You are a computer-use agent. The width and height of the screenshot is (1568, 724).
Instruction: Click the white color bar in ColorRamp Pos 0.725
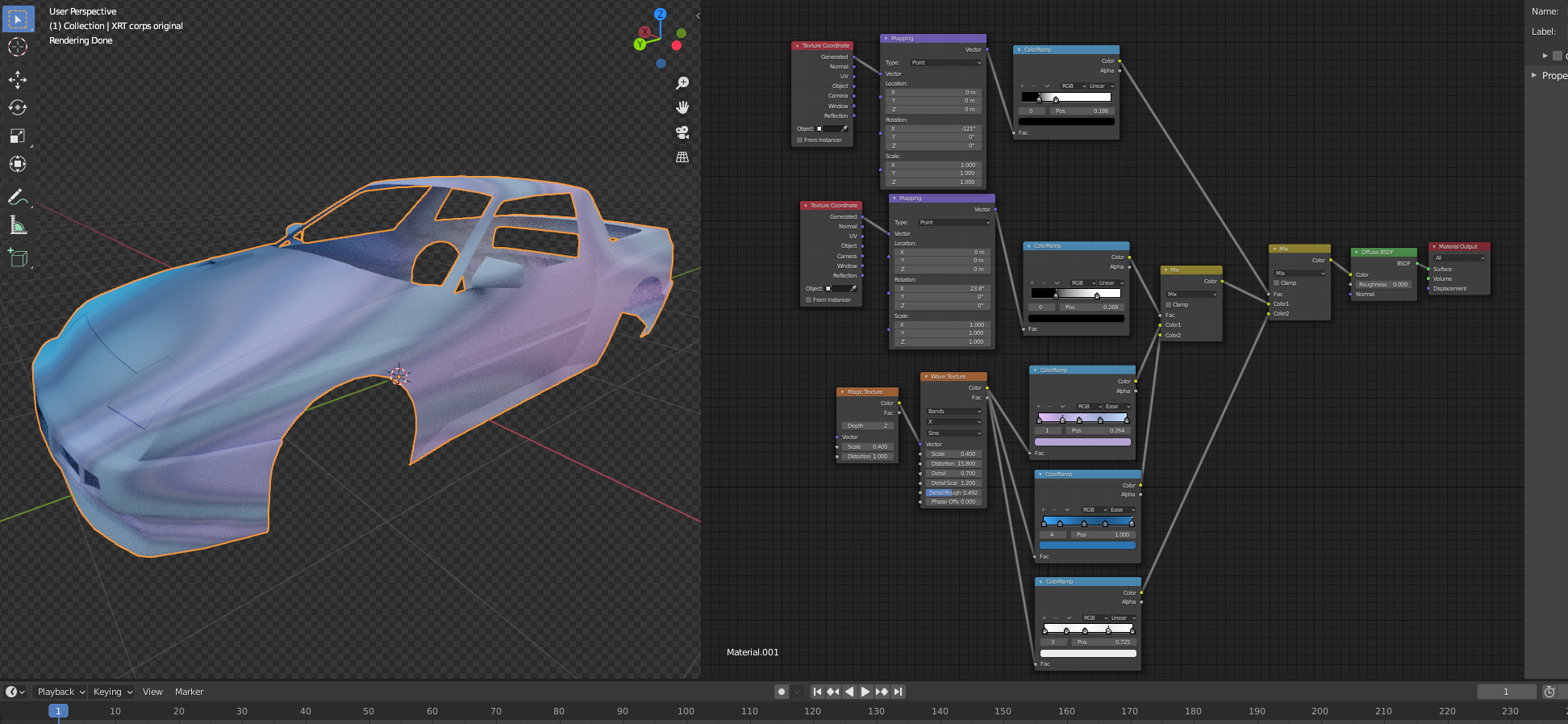tap(1088, 654)
